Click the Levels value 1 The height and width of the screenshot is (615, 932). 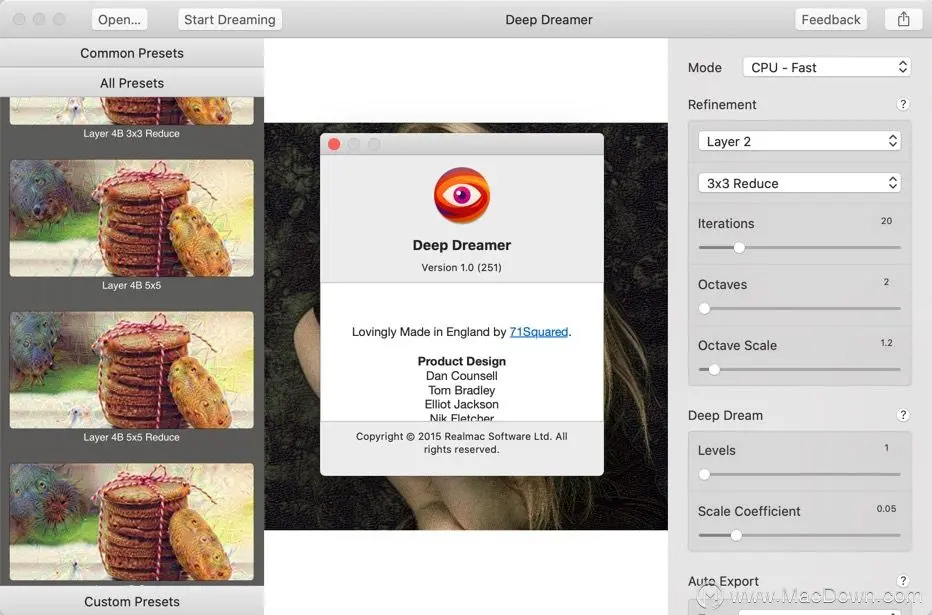(x=886, y=448)
